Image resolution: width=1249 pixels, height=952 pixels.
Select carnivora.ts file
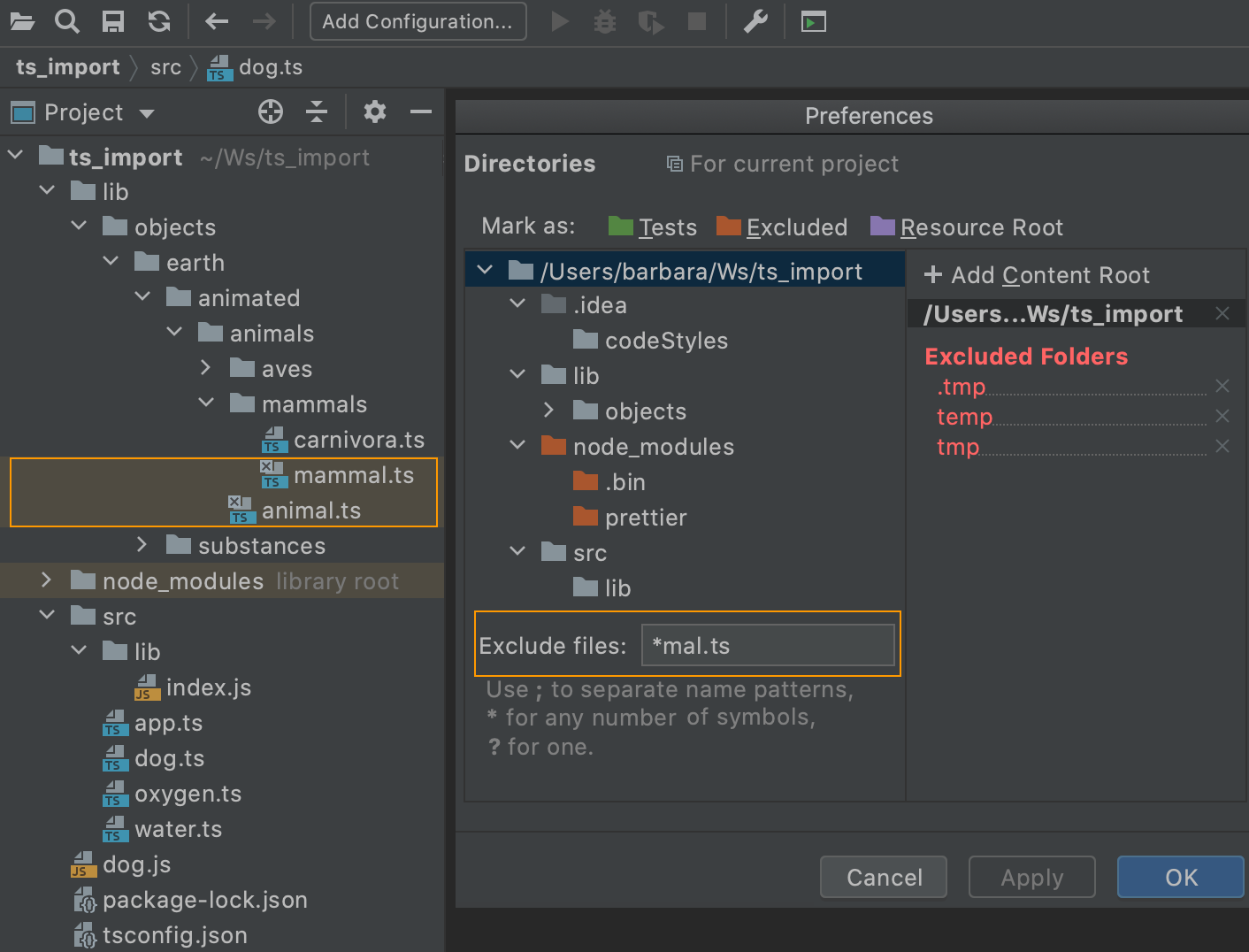coord(343,440)
